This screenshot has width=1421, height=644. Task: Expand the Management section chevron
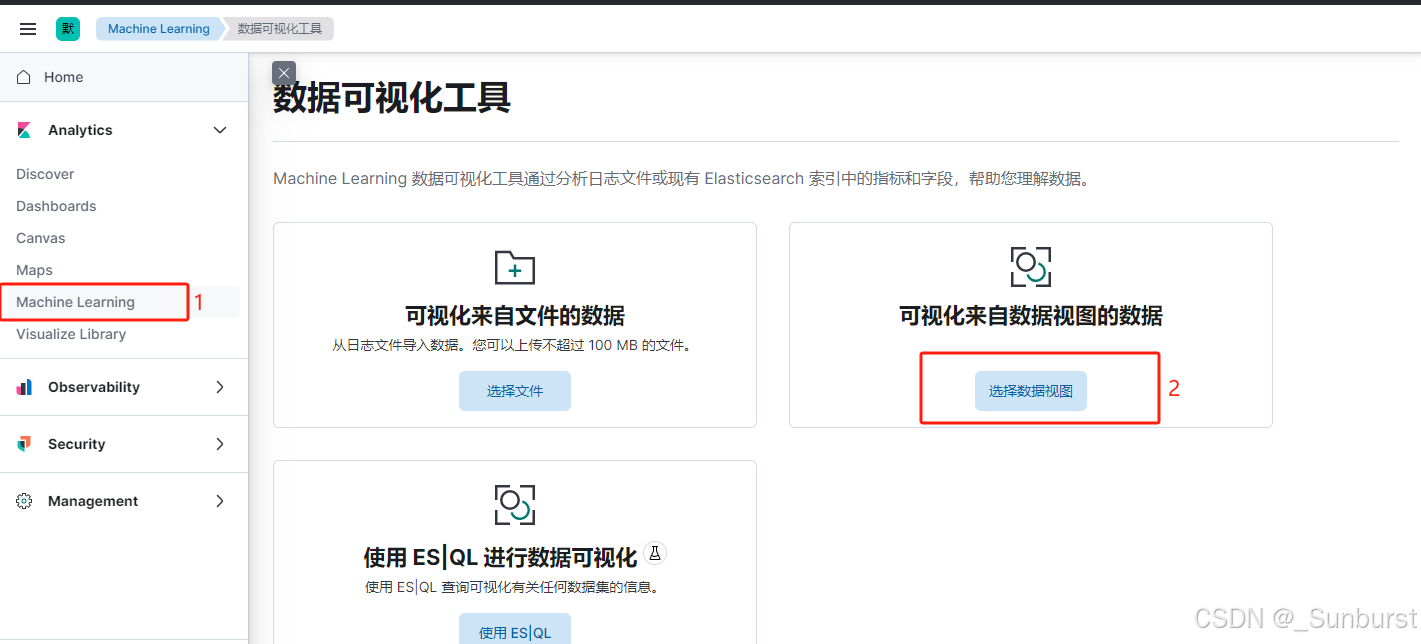click(220, 501)
